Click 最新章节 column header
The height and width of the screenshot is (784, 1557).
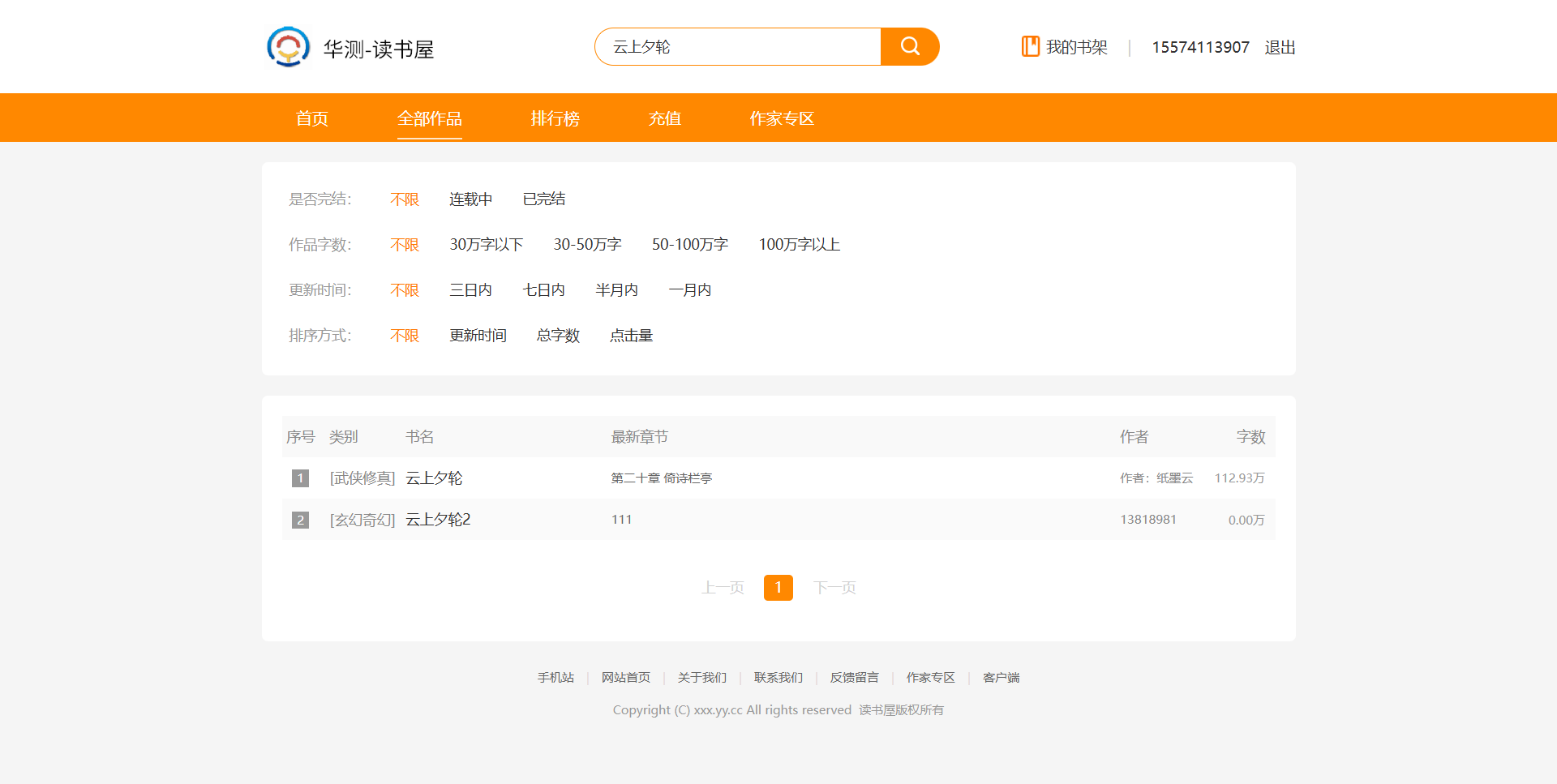click(x=640, y=437)
